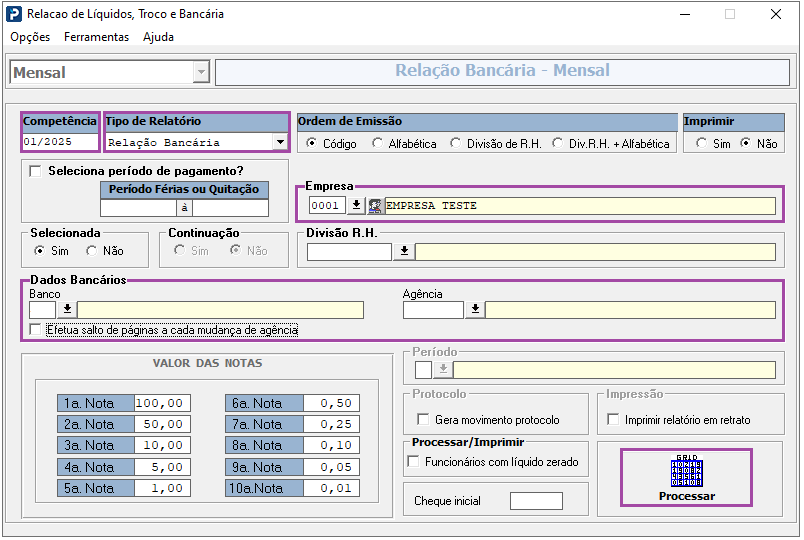Viewport: 804px width, 540px height.
Task: Enable Seleciona período de pagamento checkbox
Action: click(35, 171)
